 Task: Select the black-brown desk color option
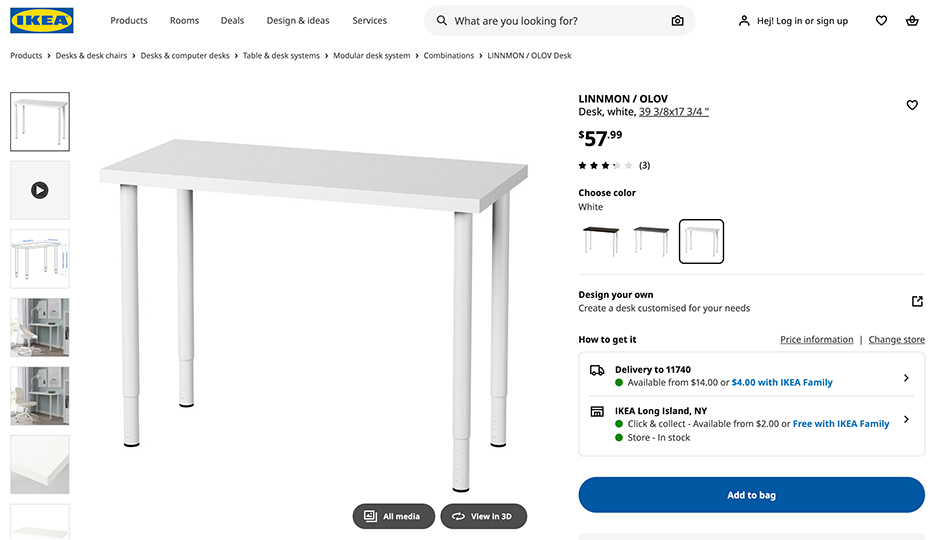click(601, 241)
